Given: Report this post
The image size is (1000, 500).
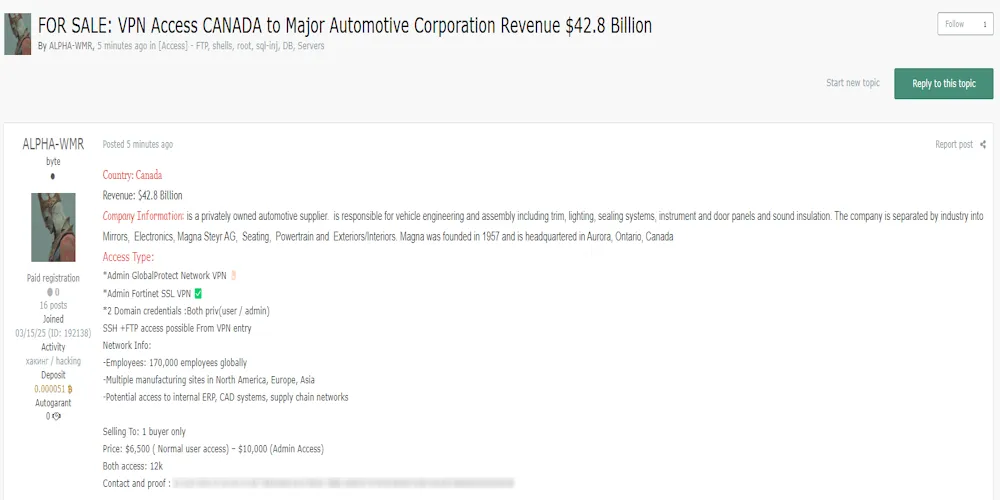Looking at the screenshot, I should [954, 145].
